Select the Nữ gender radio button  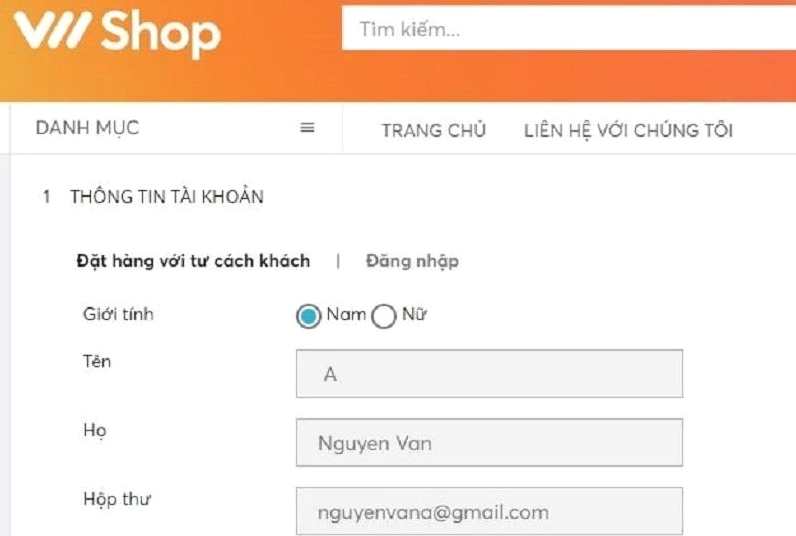[383, 316]
